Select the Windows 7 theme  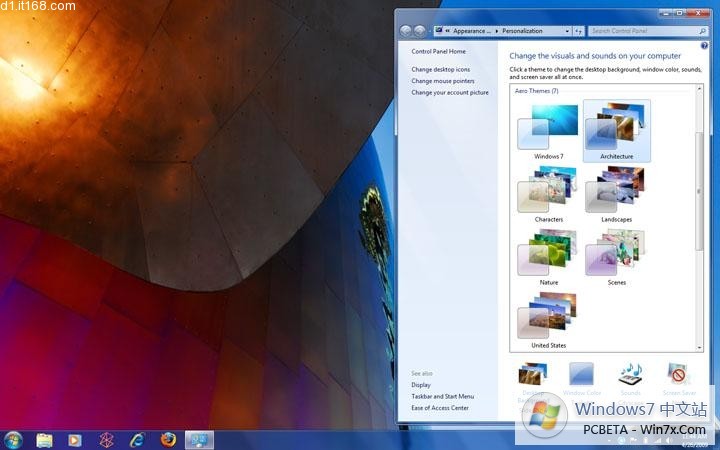tap(548, 132)
